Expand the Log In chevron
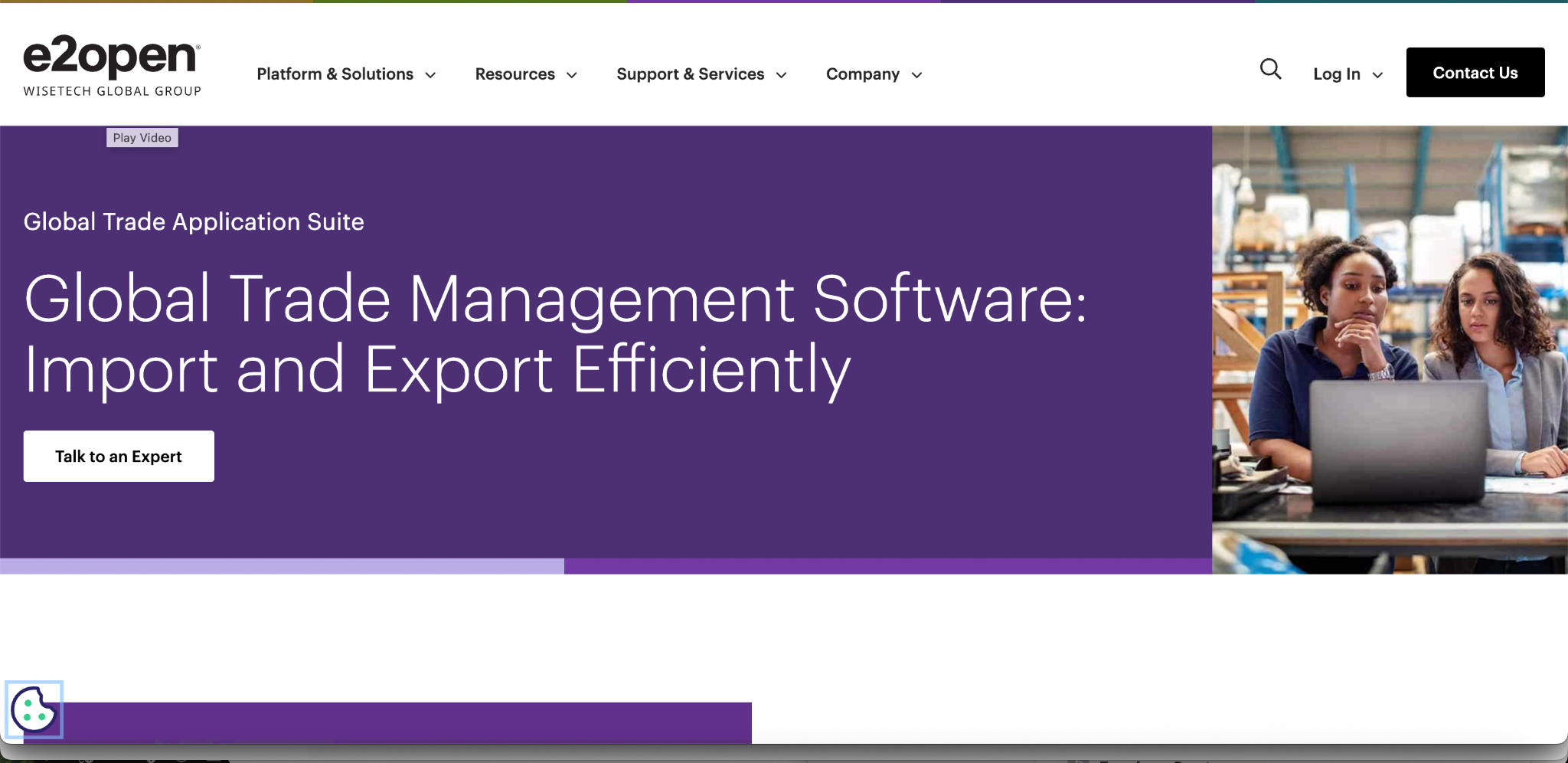This screenshot has width=1568, height=763. [1377, 75]
